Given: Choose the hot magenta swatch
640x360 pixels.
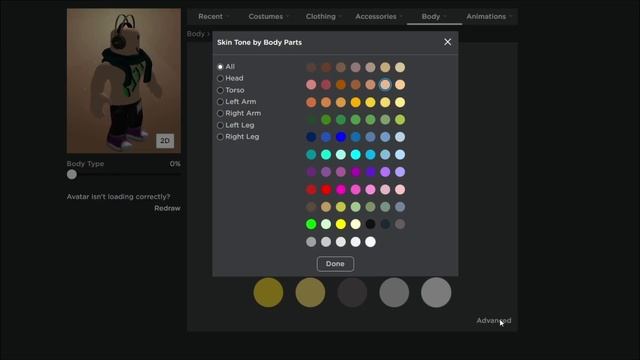Looking at the screenshot, I should pyautogui.click(x=341, y=189).
